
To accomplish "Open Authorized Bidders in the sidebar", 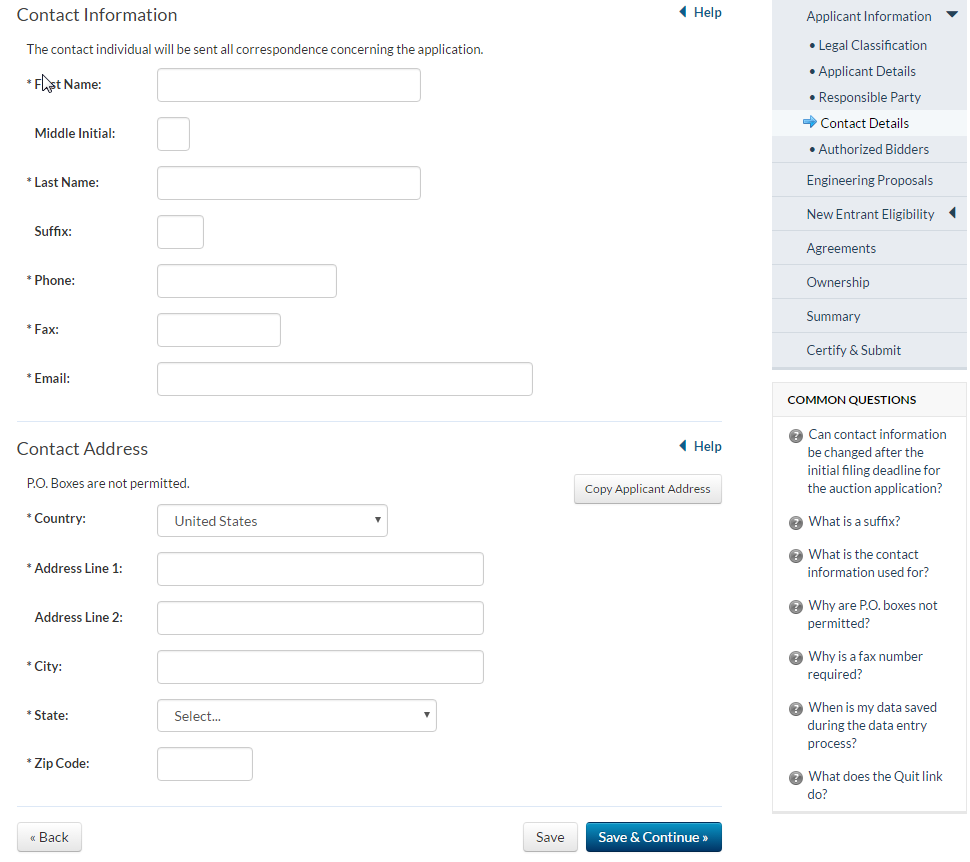I will click(x=873, y=150).
